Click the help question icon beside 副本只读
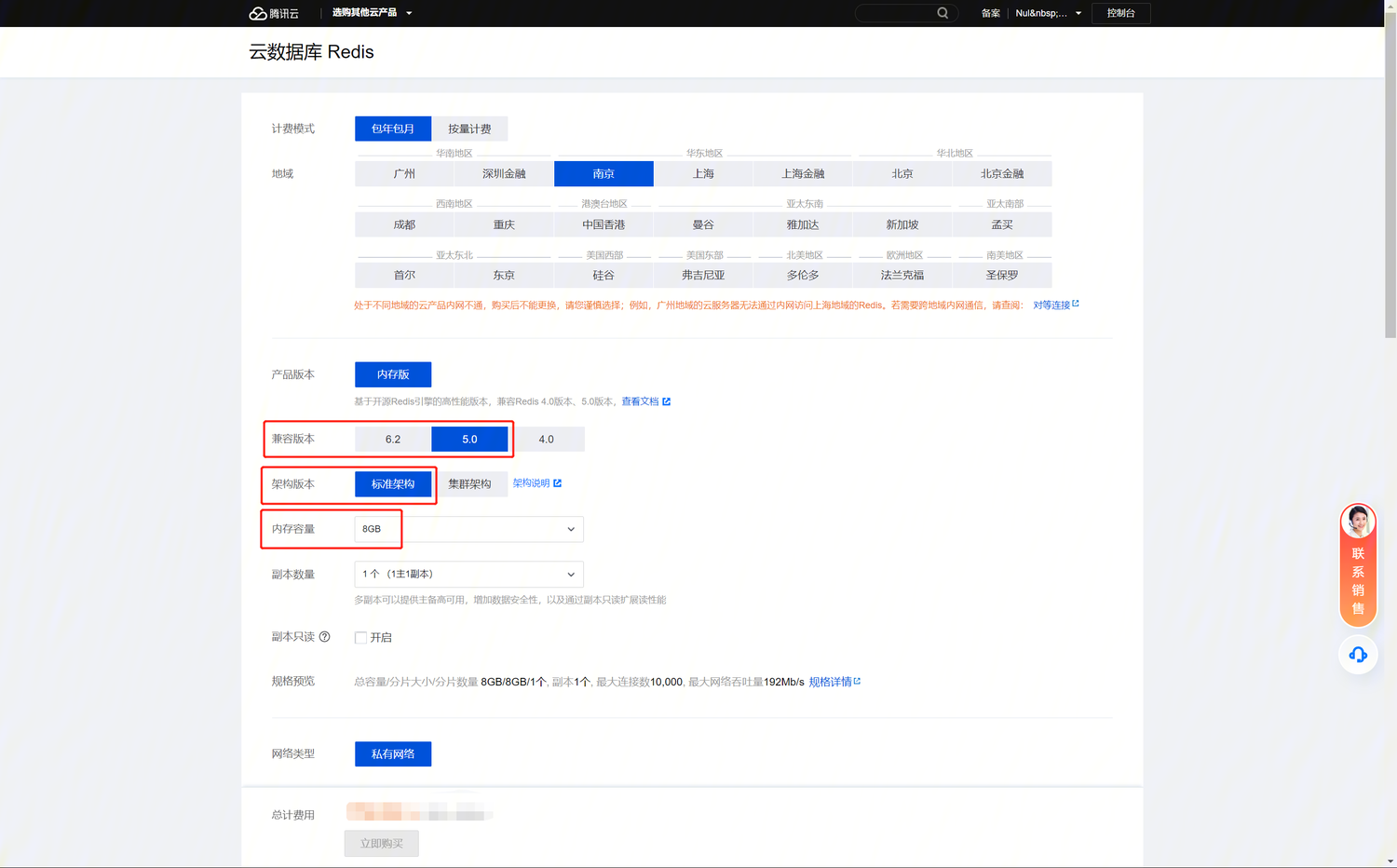 pos(324,637)
